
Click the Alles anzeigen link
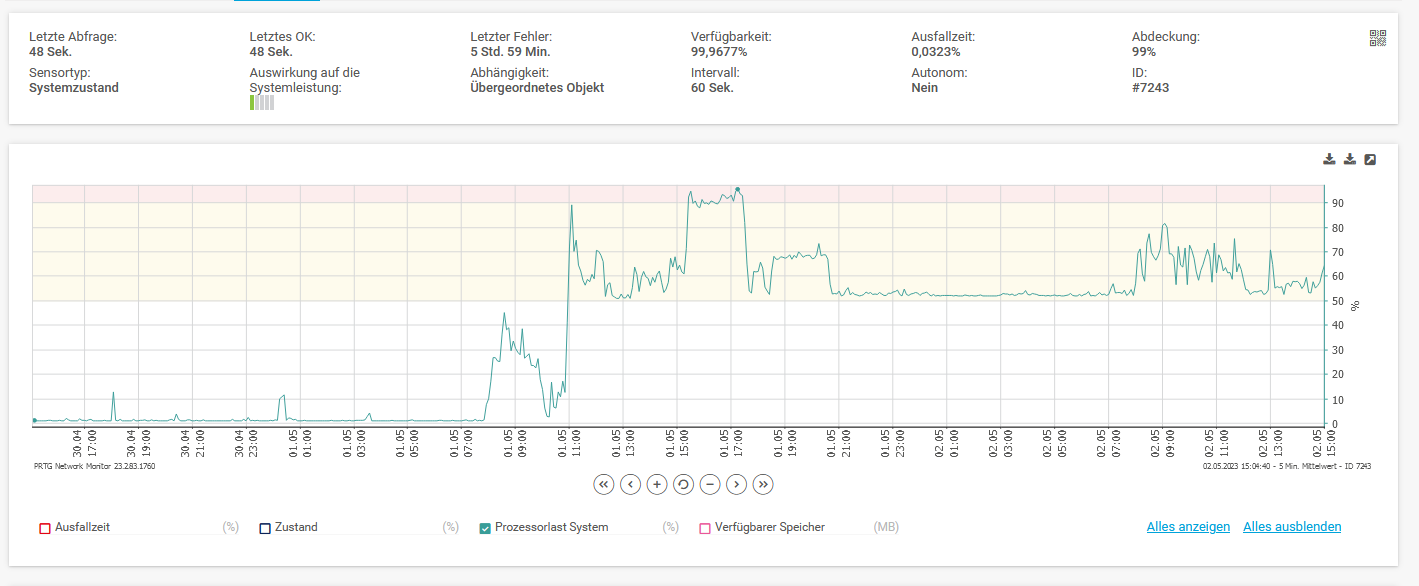coord(1188,527)
